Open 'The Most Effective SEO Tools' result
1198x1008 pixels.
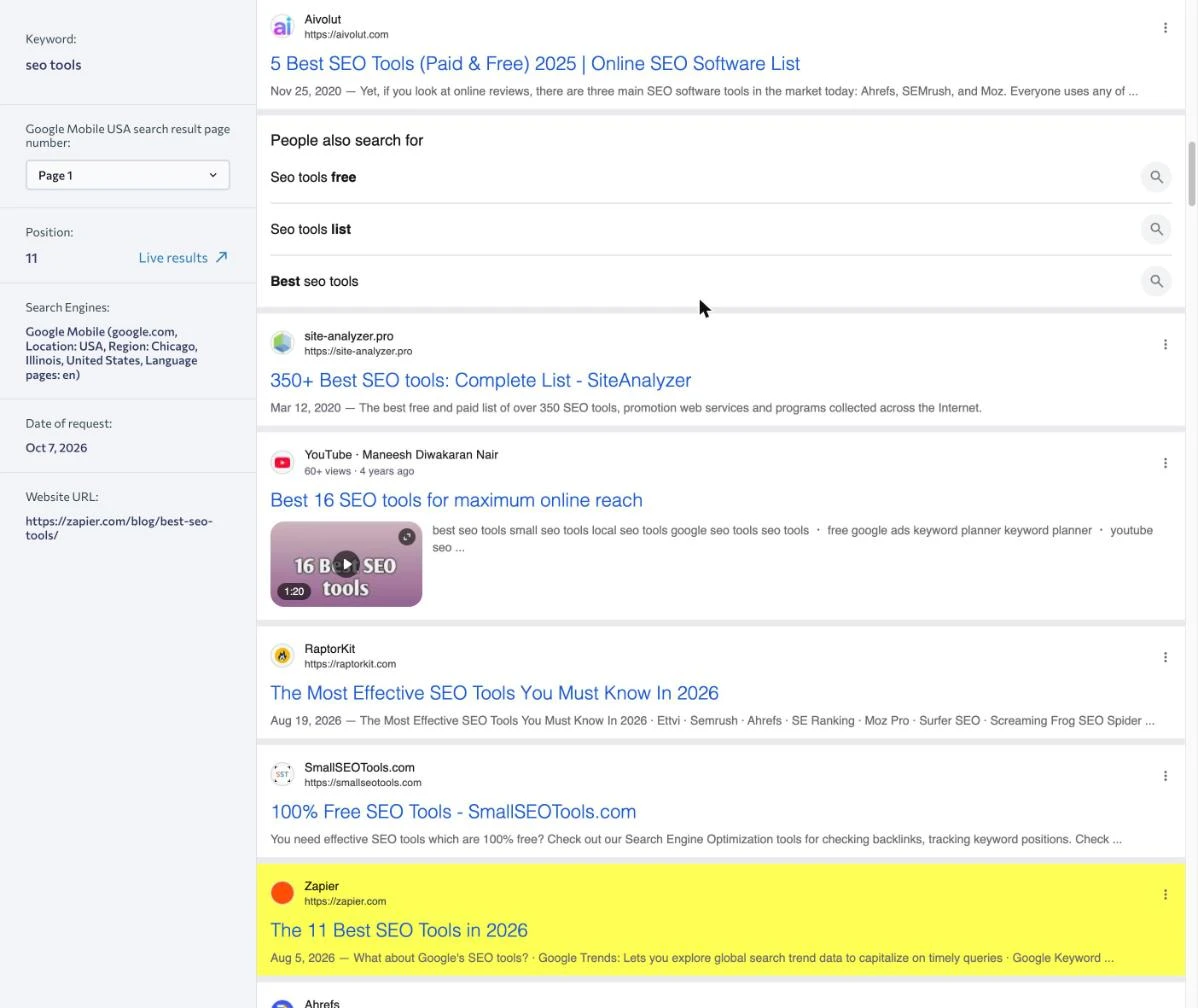pos(494,693)
